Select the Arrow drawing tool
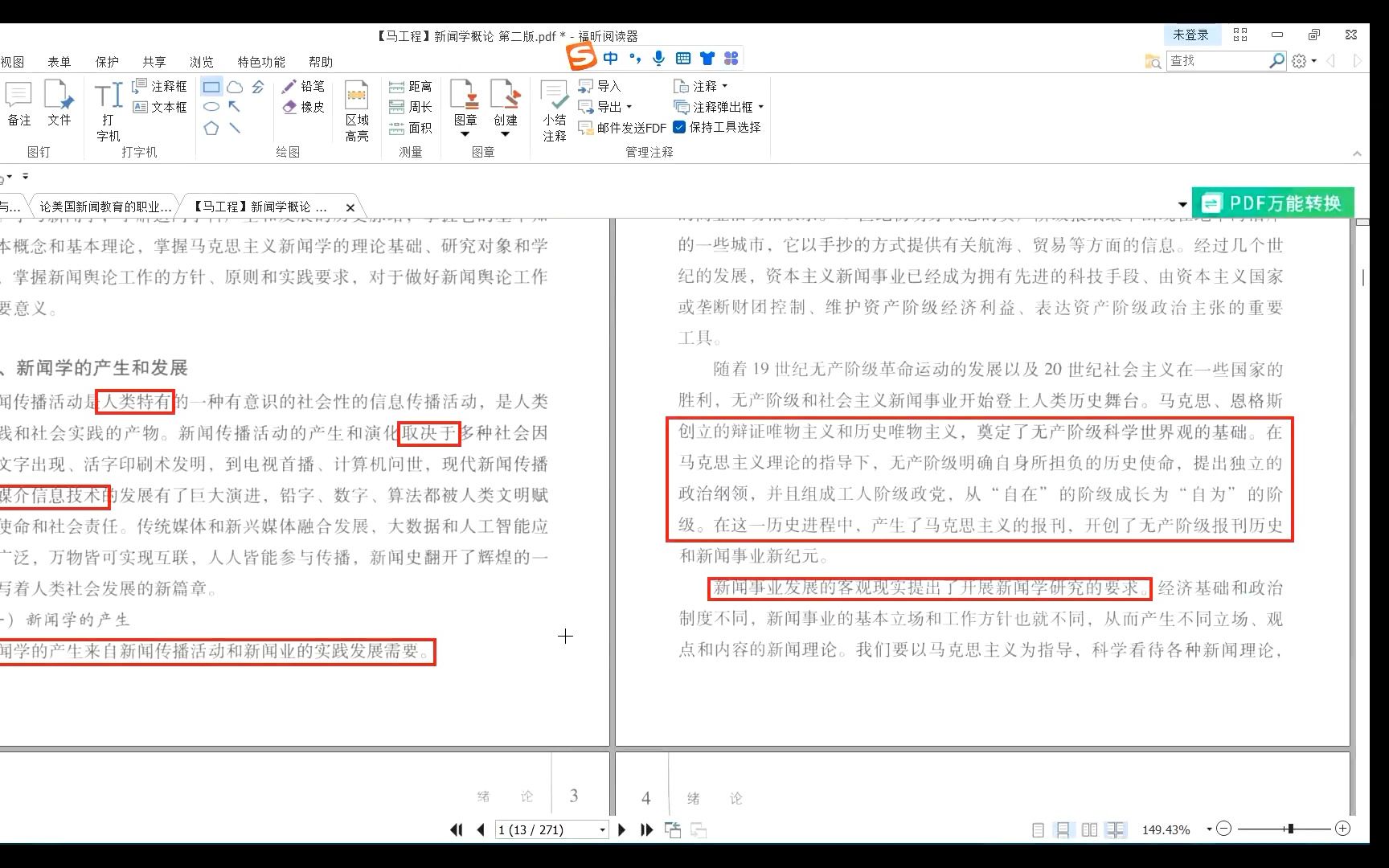Screen dimensions: 1389x868 [235, 107]
